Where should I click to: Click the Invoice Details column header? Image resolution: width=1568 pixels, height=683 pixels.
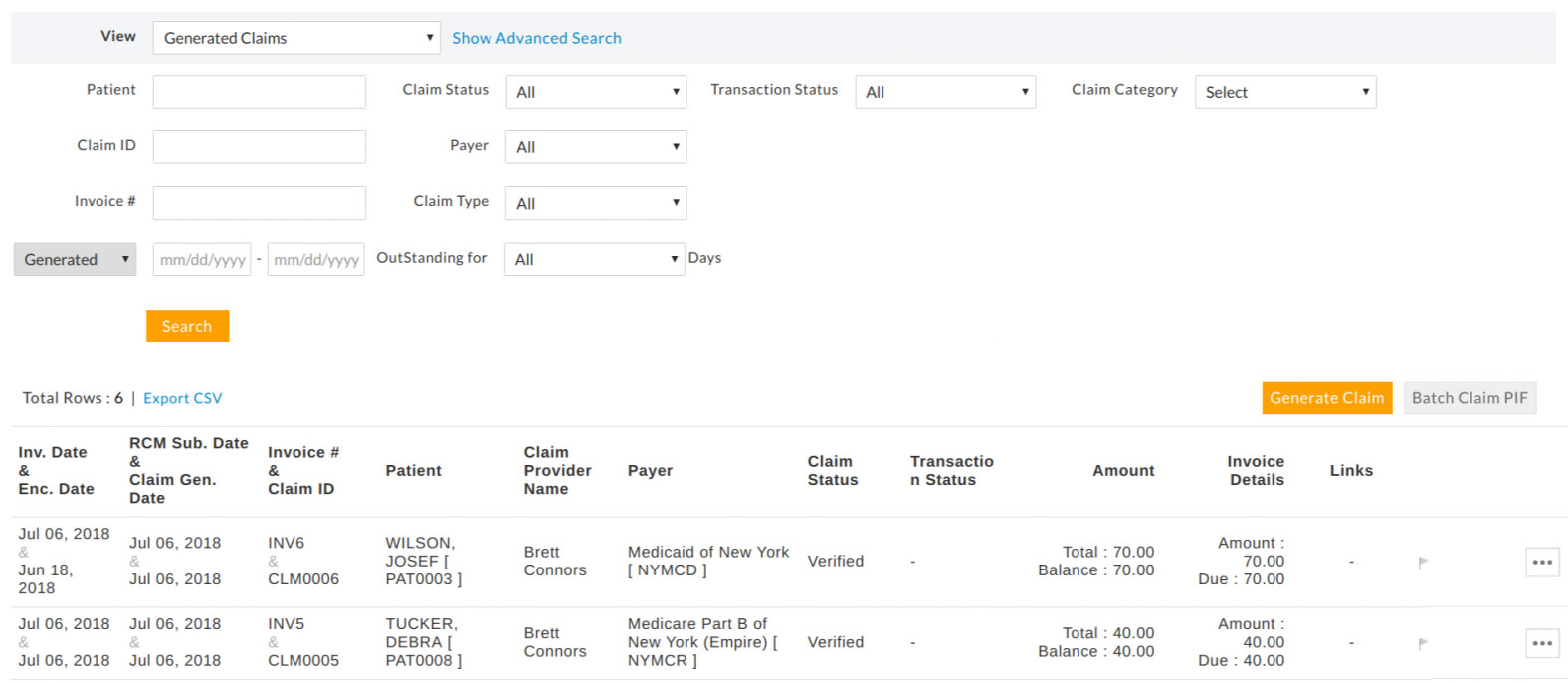point(1256,471)
